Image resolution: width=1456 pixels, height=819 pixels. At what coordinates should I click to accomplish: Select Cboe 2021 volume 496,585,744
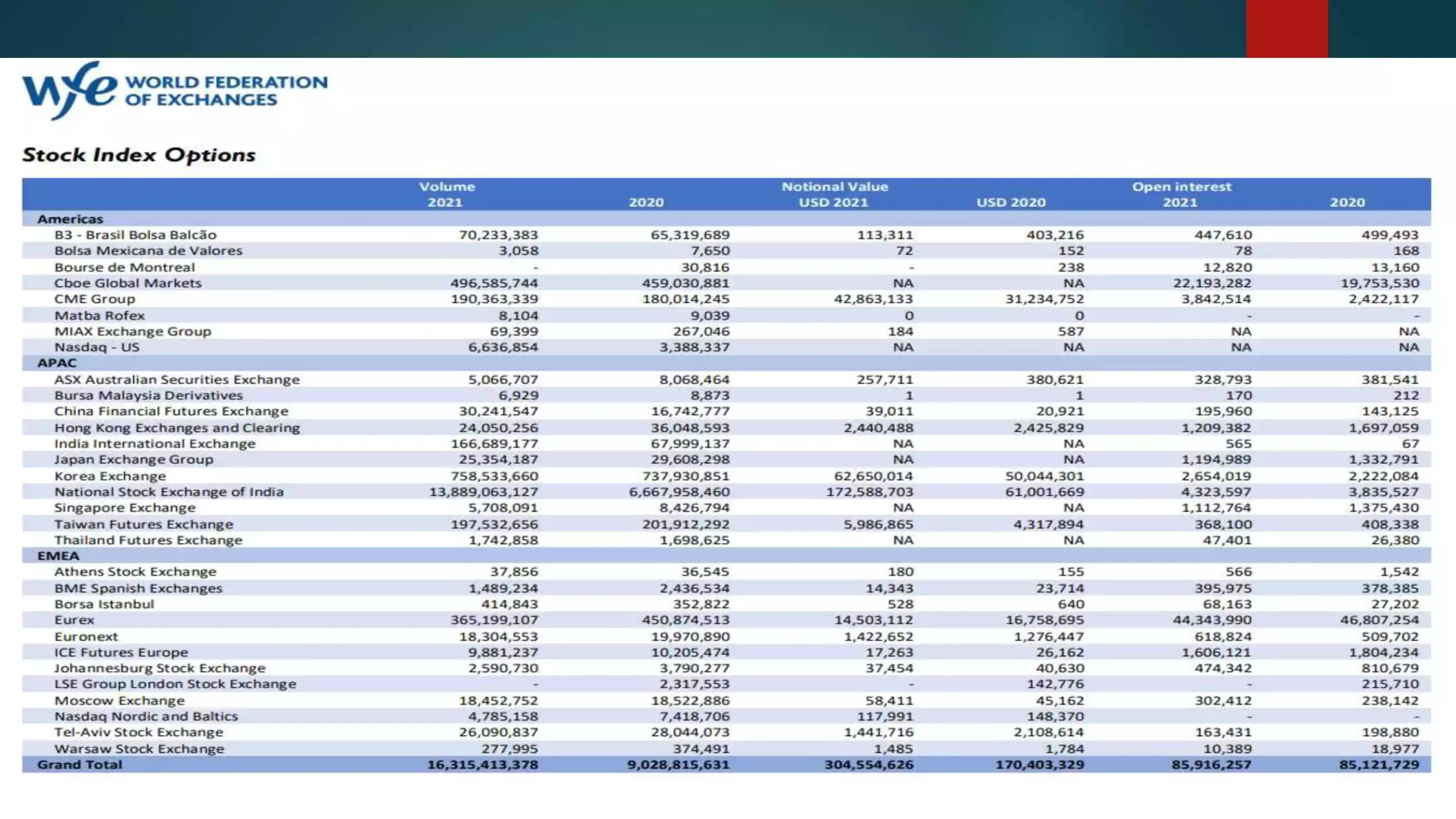(x=494, y=283)
